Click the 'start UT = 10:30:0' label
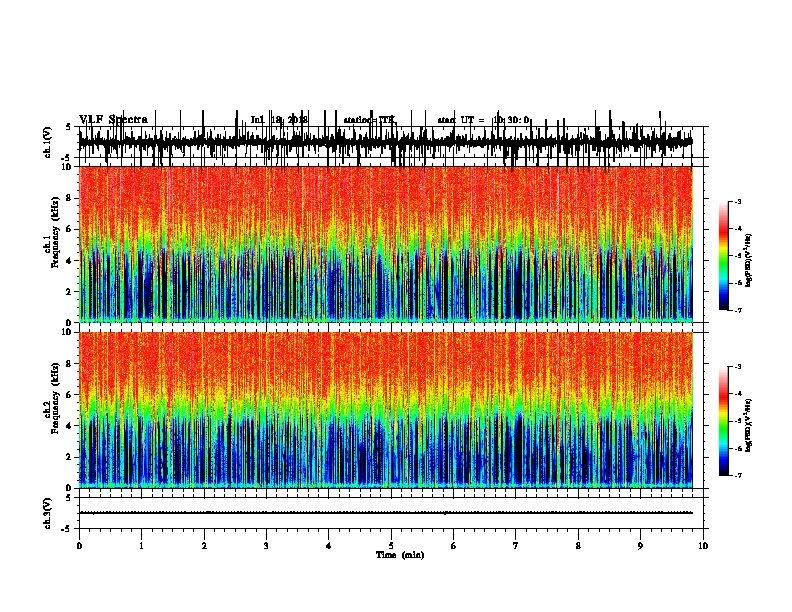Screen dimensions: 792x612 point(483,120)
